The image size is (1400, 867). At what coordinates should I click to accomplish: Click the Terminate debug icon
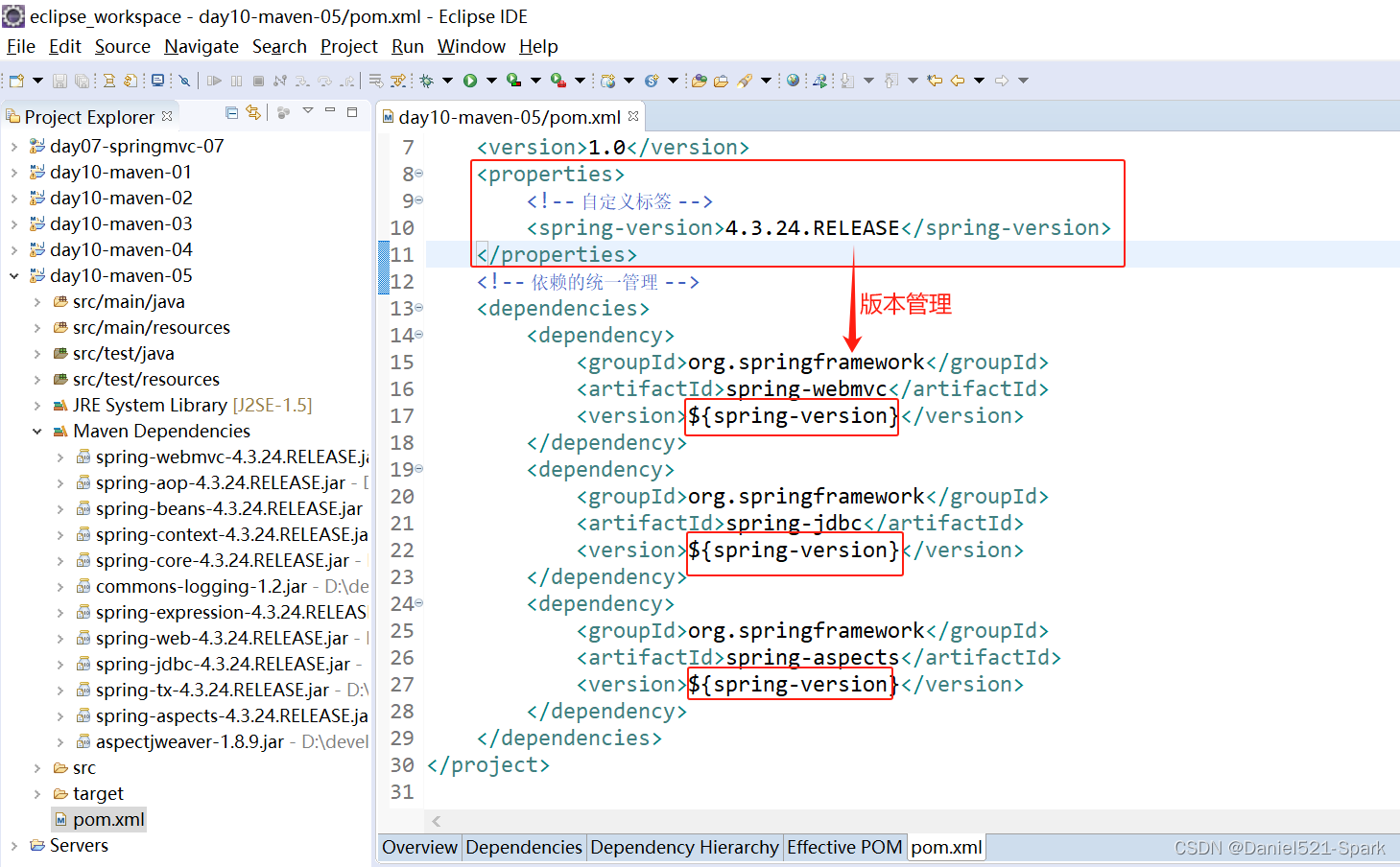tap(258, 81)
